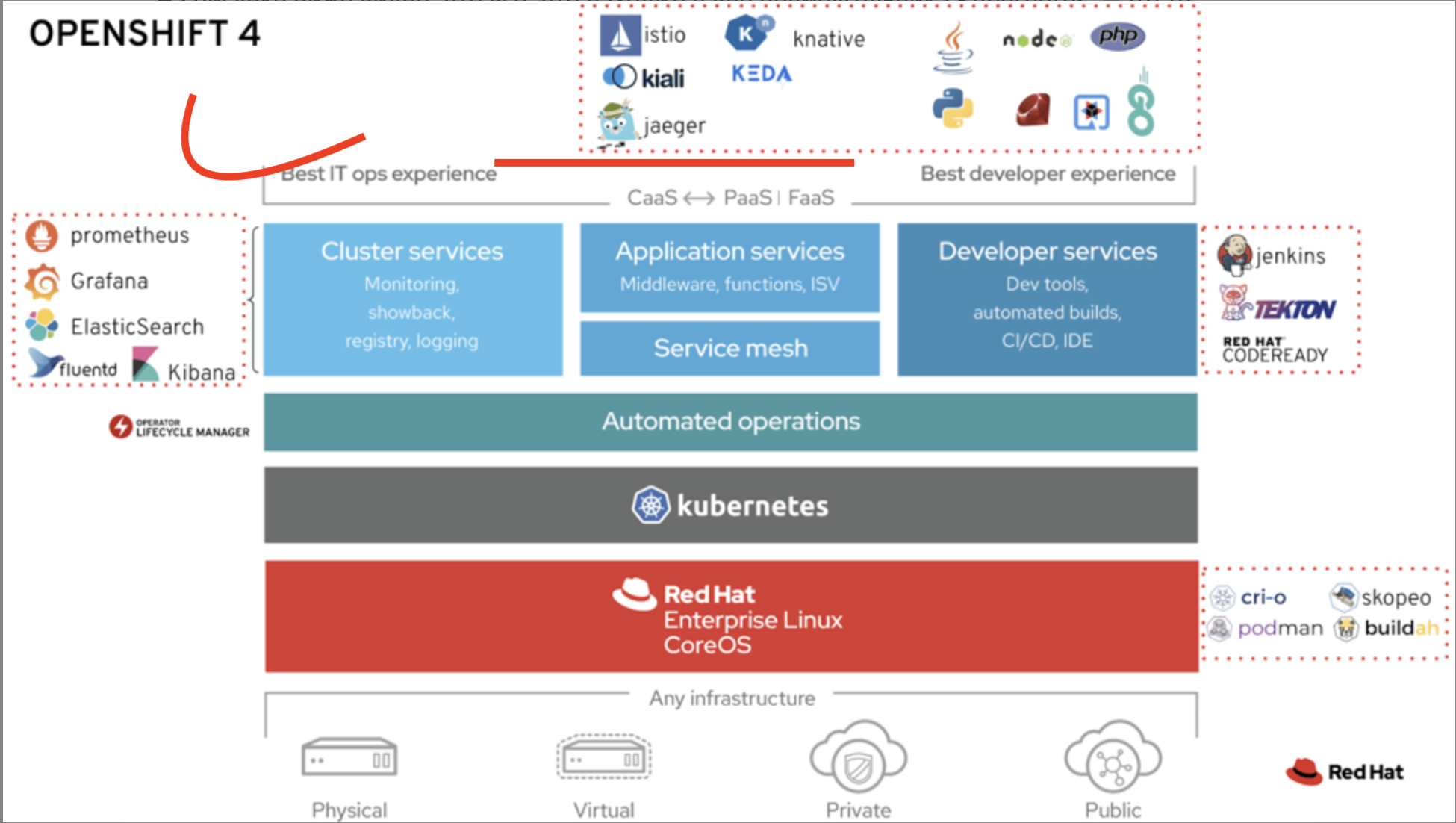Click the Kibana logo icon

146,364
